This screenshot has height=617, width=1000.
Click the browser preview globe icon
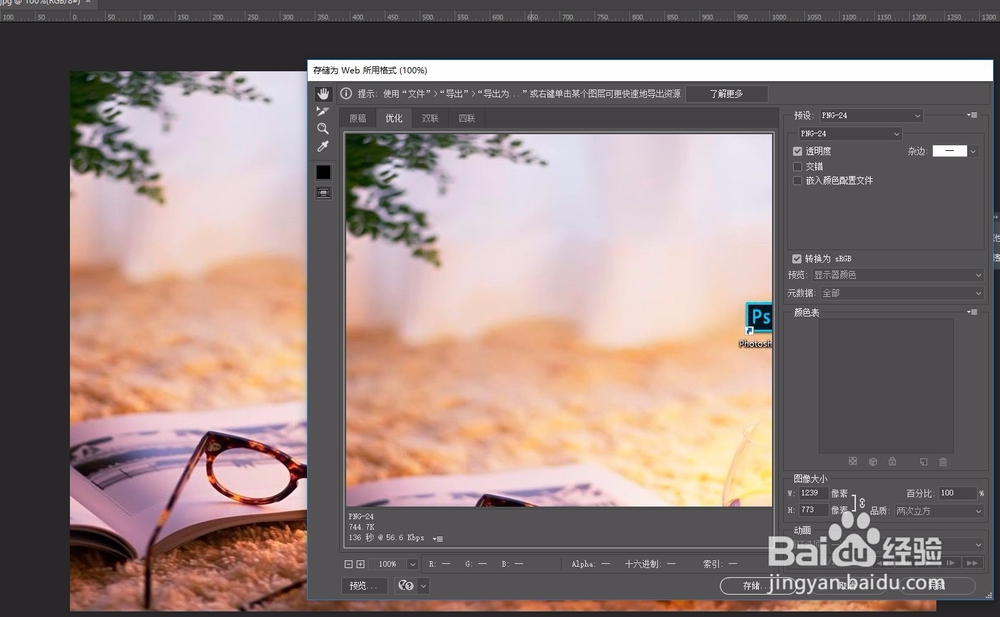pos(406,585)
